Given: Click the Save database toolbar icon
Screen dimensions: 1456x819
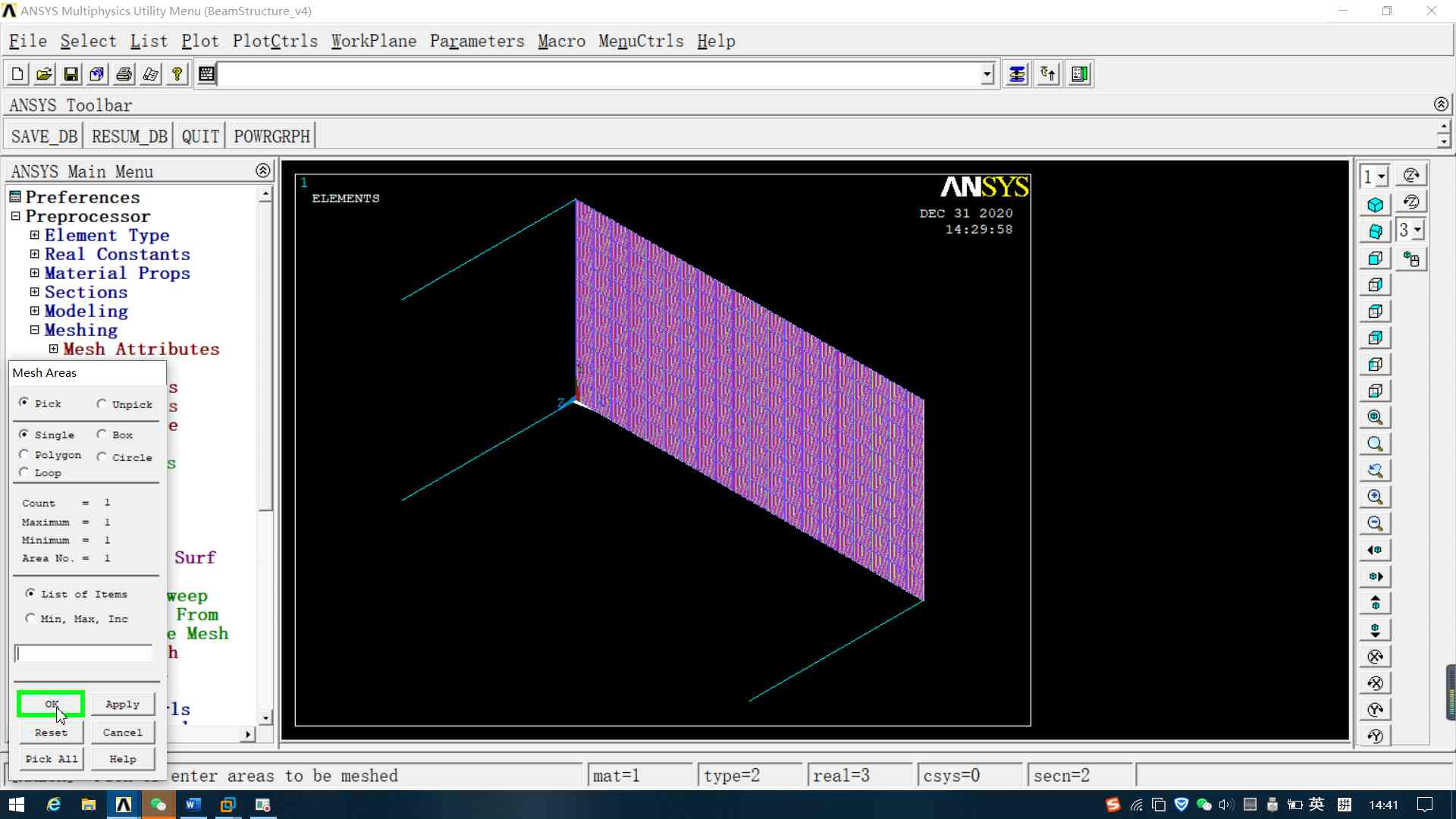Looking at the screenshot, I should [71, 74].
